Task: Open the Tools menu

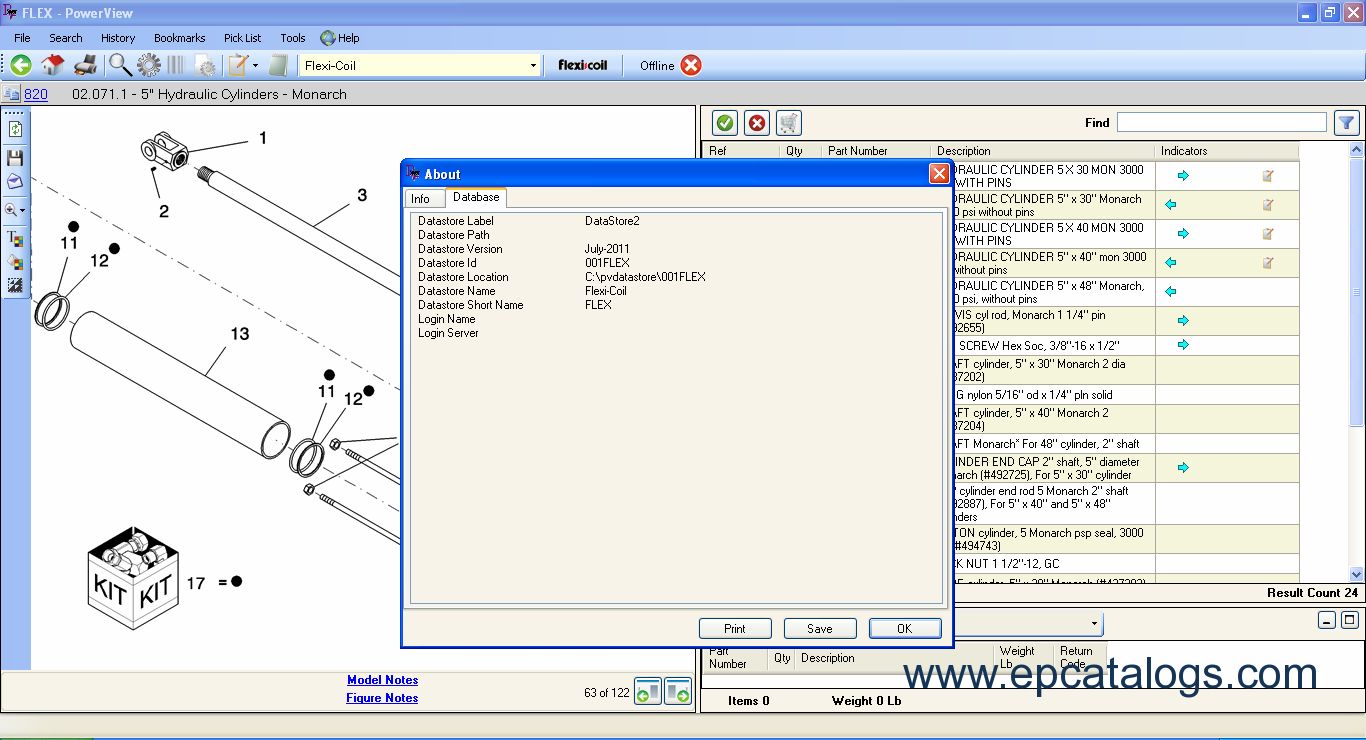Action: tap(293, 38)
